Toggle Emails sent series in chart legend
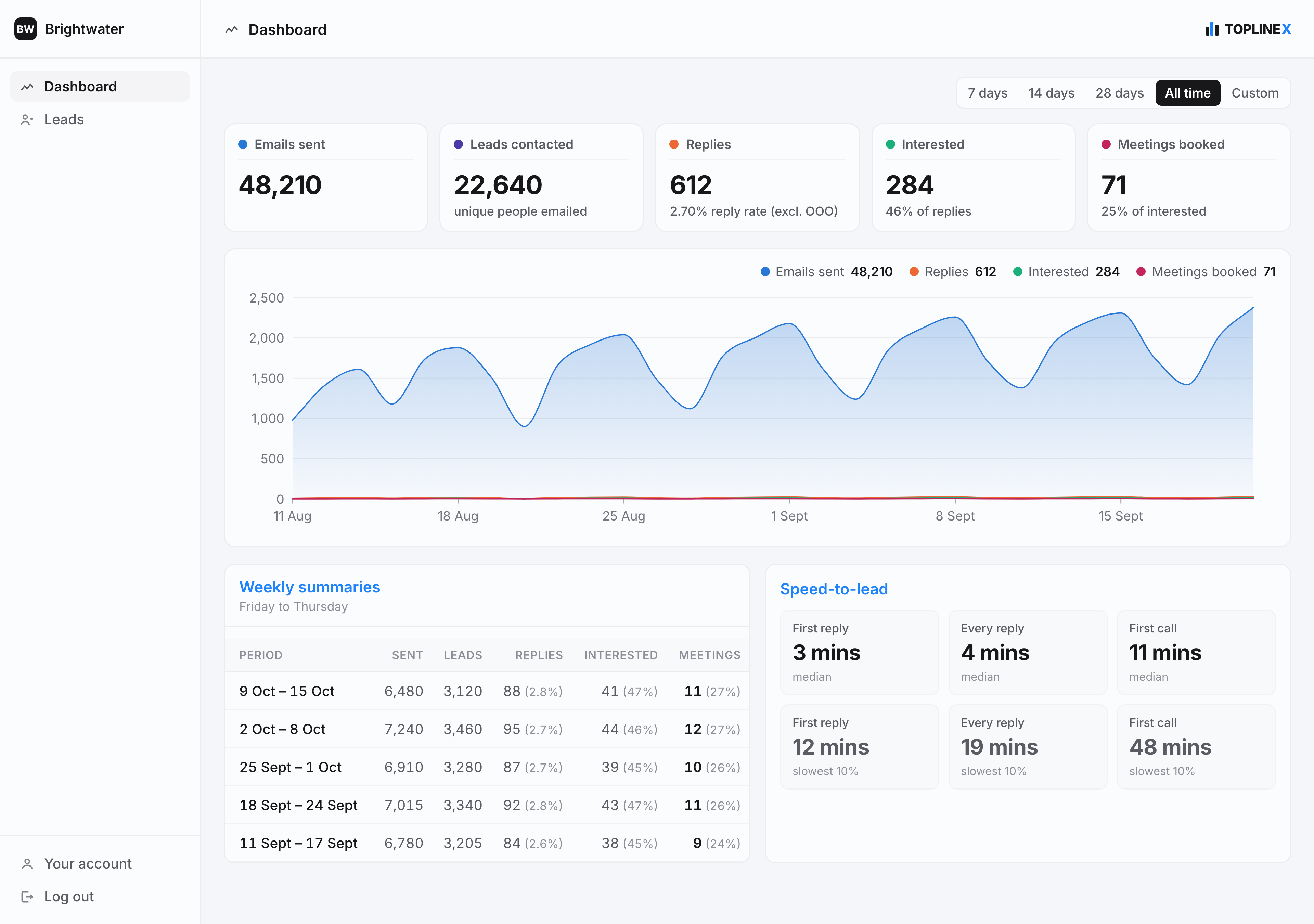Viewport: 1314px width, 924px height. pyautogui.click(x=826, y=272)
